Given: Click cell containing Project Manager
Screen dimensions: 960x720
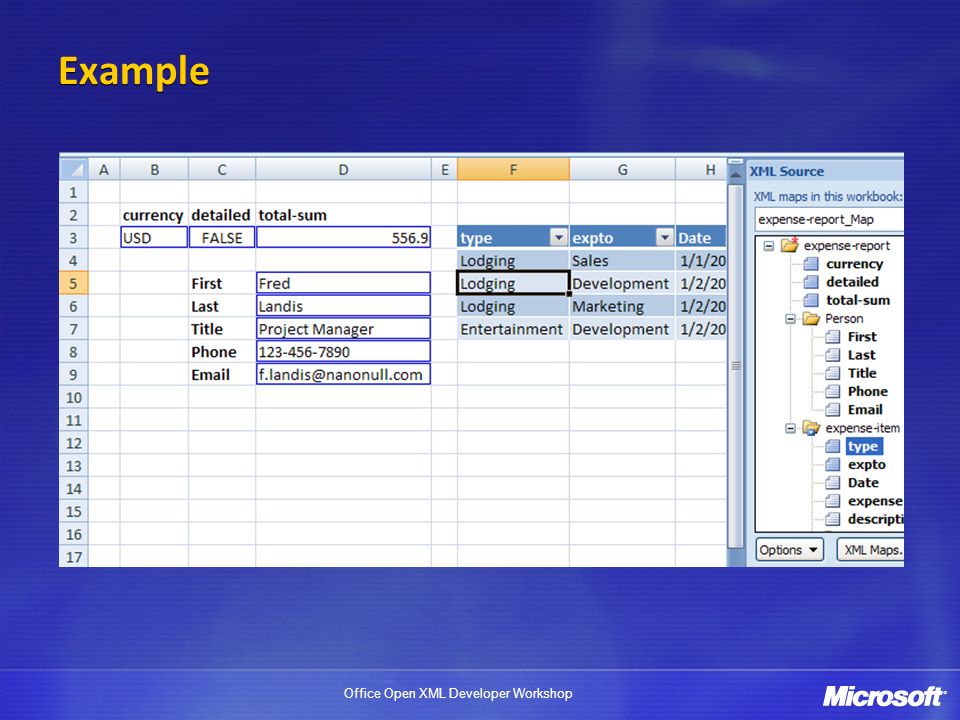Looking at the screenshot, I should pos(343,329).
